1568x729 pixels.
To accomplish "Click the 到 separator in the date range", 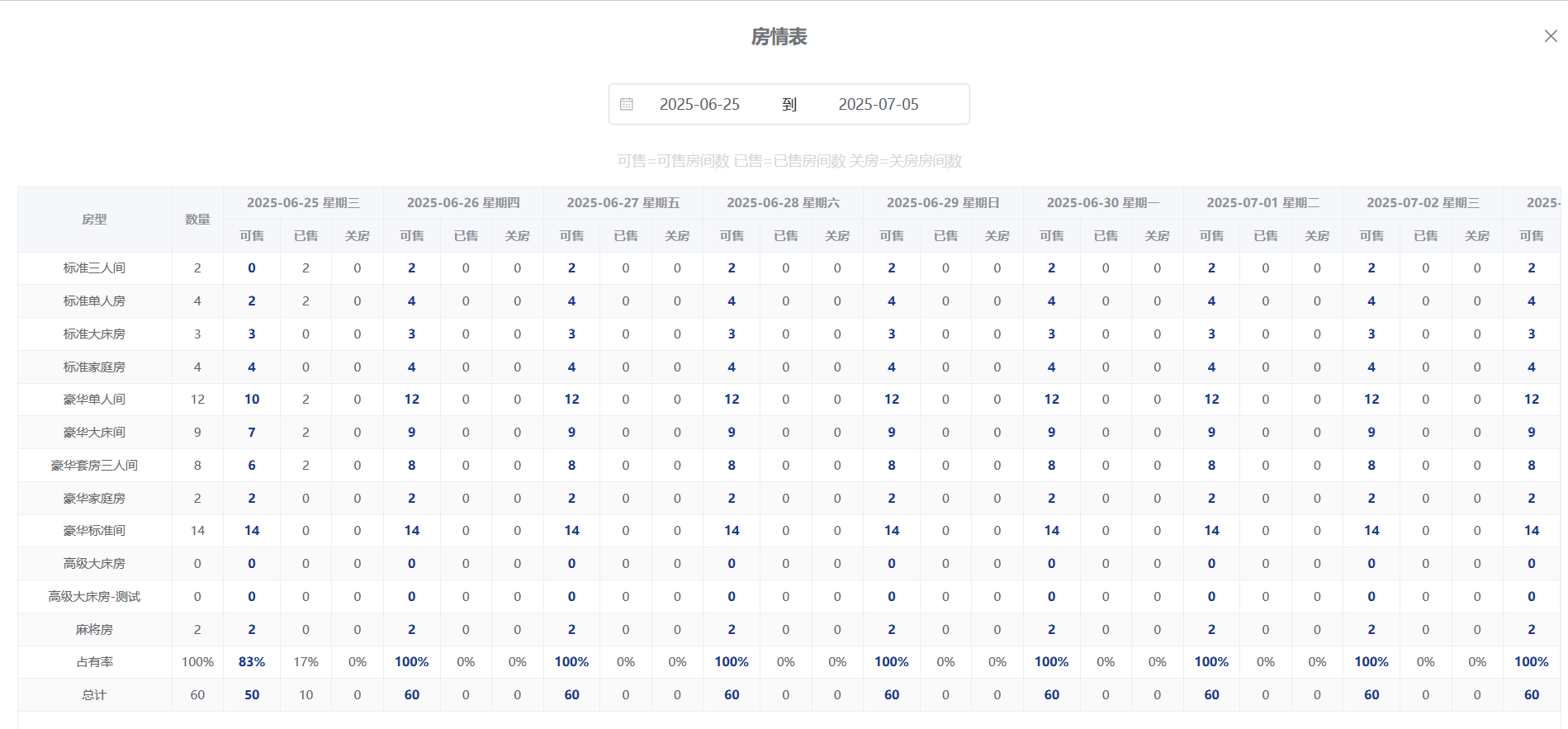I will click(x=789, y=104).
